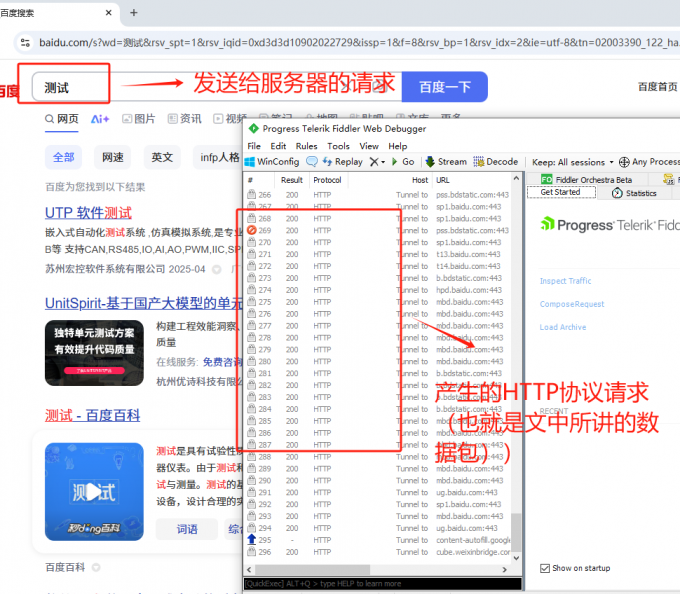Select session 271 t13.baidu.com row
This screenshot has width=680, height=594.
[x=378, y=254]
